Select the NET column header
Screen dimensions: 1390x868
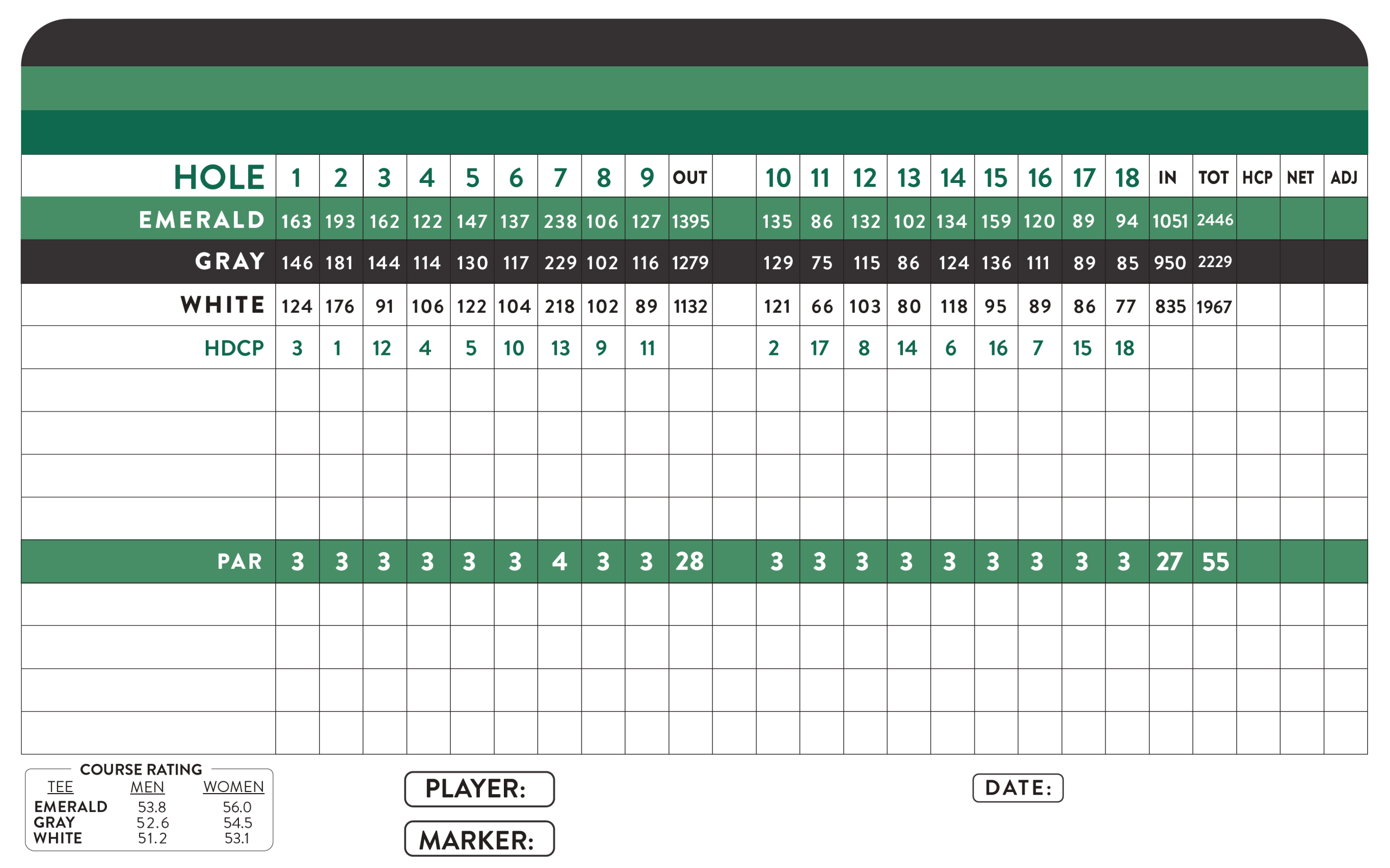[1300, 178]
